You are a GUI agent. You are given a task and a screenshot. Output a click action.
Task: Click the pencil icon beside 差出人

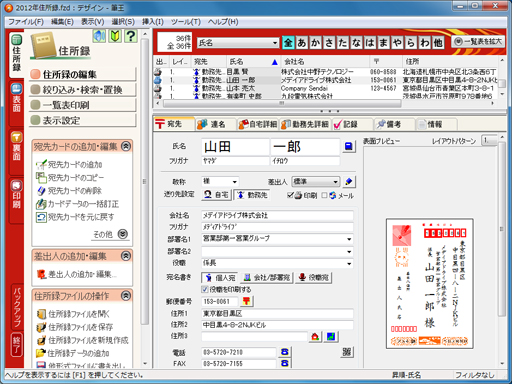pyautogui.click(x=349, y=182)
